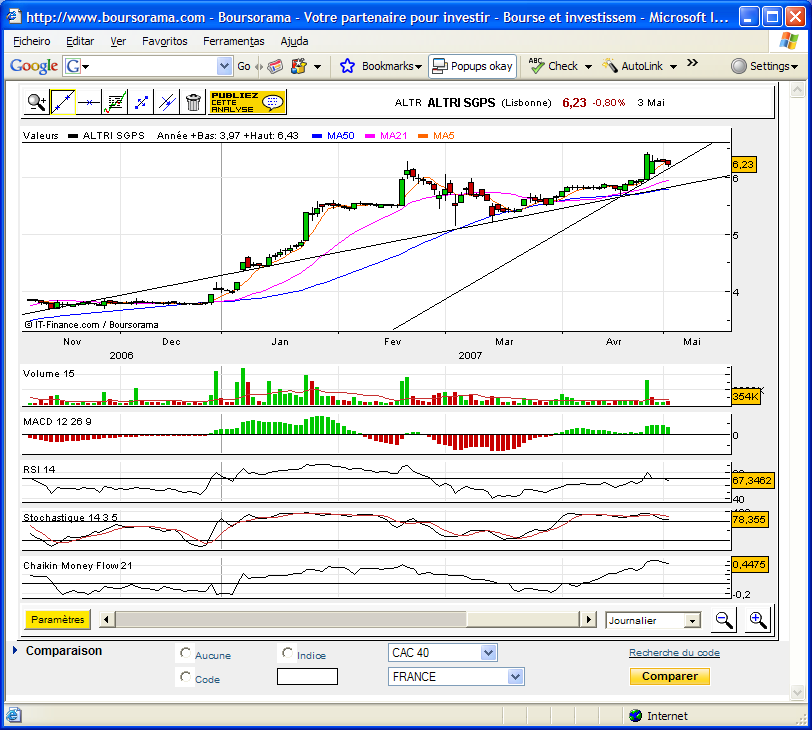This screenshot has width=812, height=730.
Task: Click the MA21 legend magenta swatch
Action: coord(370,136)
